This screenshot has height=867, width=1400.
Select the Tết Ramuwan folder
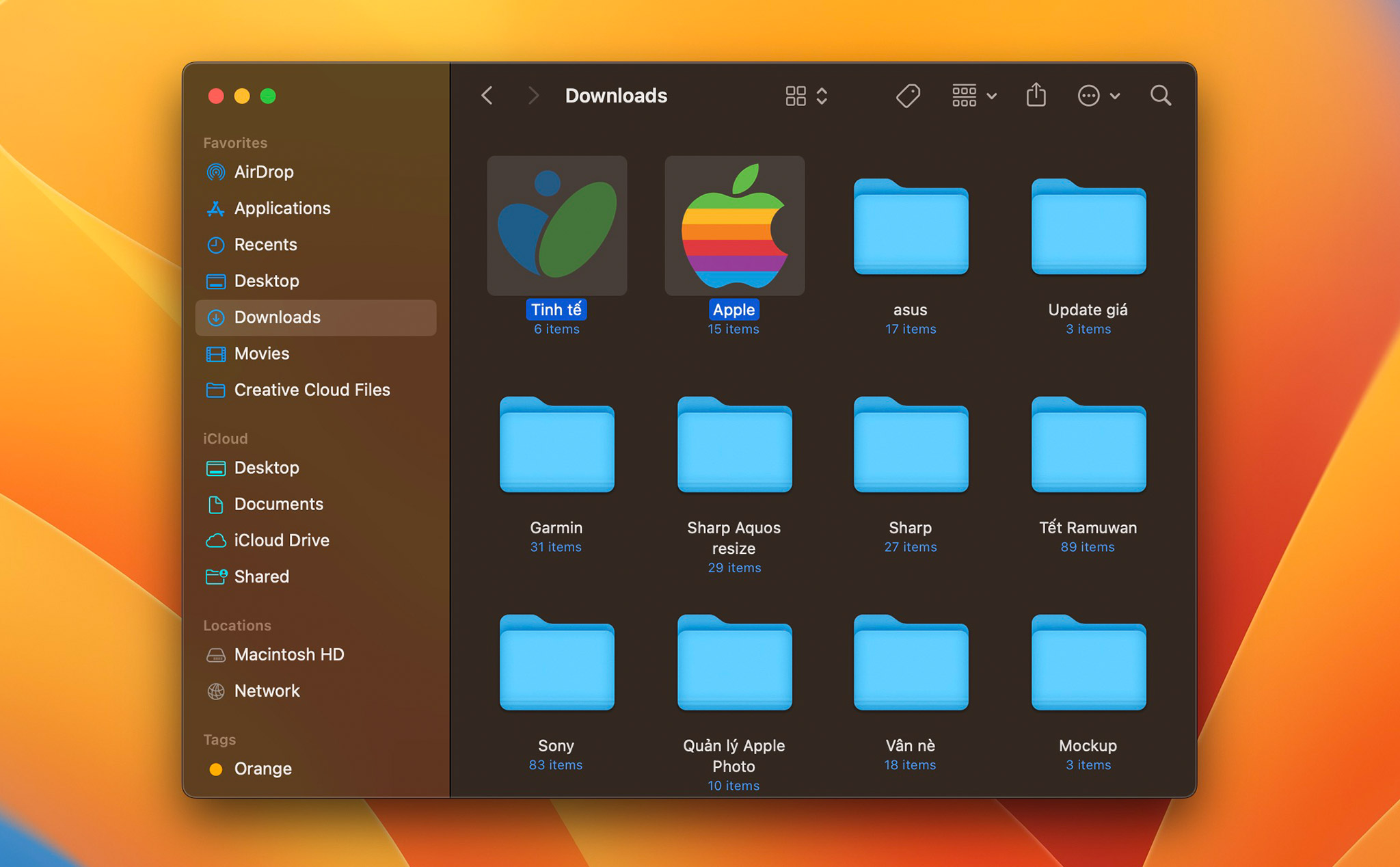point(1088,444)
